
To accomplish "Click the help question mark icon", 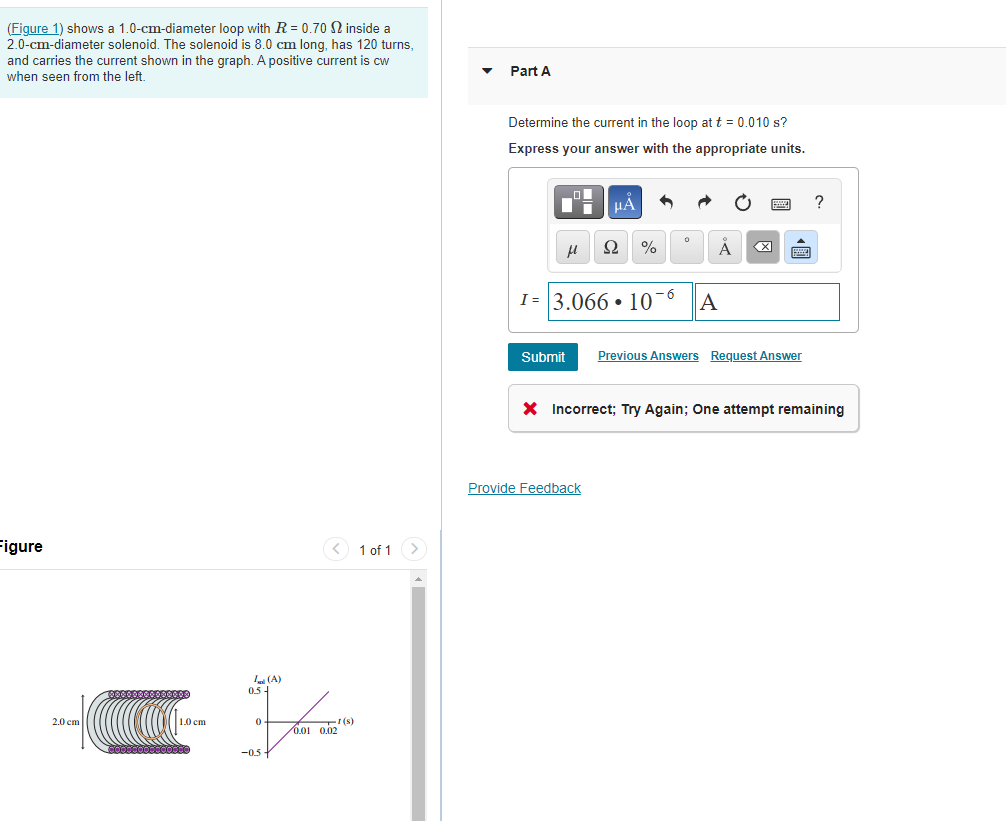I will click(x=818, y=202).
